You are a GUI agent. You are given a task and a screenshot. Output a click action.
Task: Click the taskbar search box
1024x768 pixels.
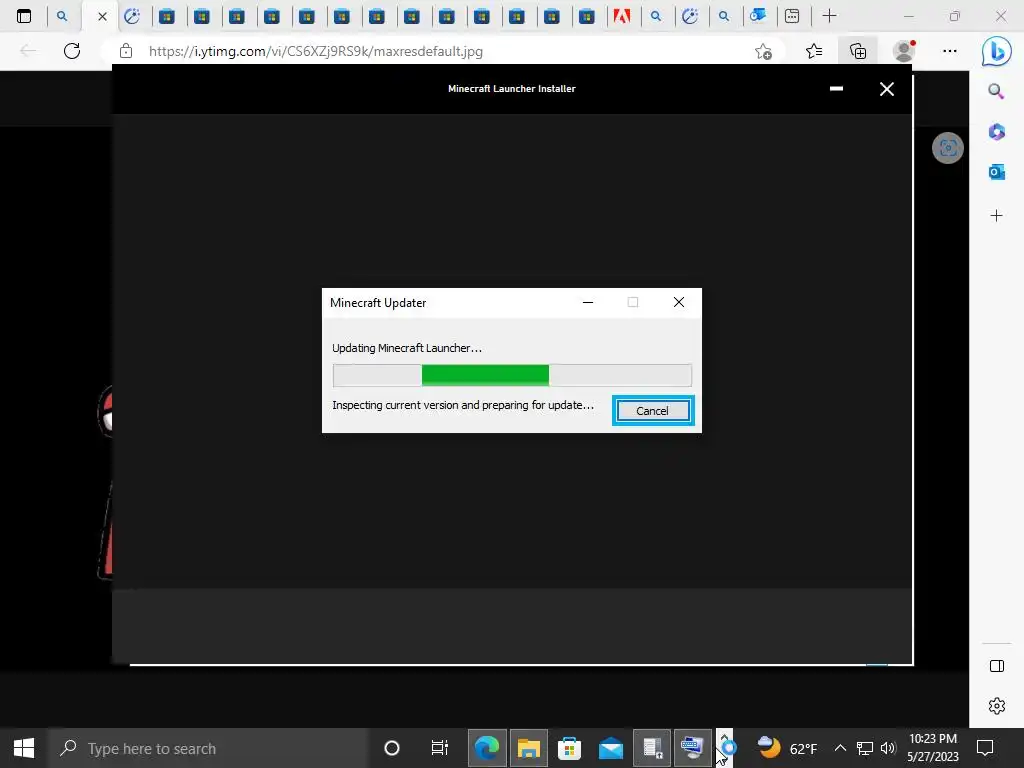coord(208,748)
